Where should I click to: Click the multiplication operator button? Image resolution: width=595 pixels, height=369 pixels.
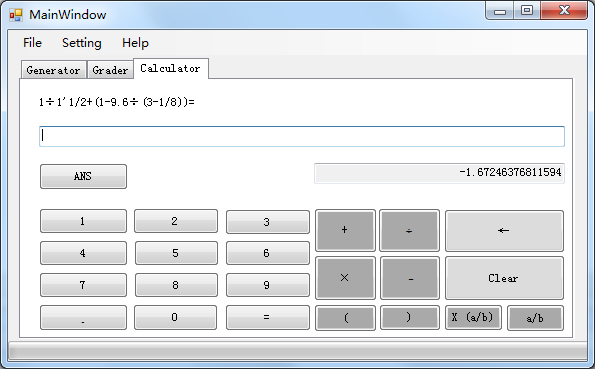coord(345,278)
